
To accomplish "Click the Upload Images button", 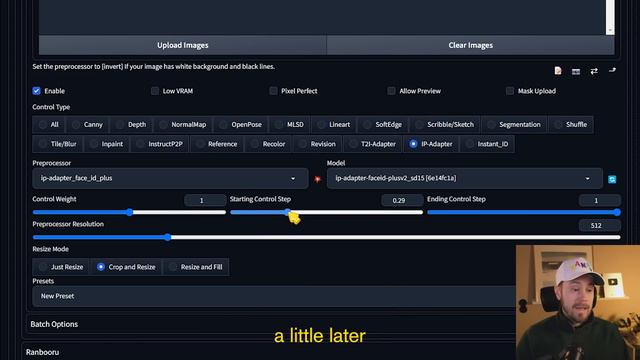I will (182, 45).
